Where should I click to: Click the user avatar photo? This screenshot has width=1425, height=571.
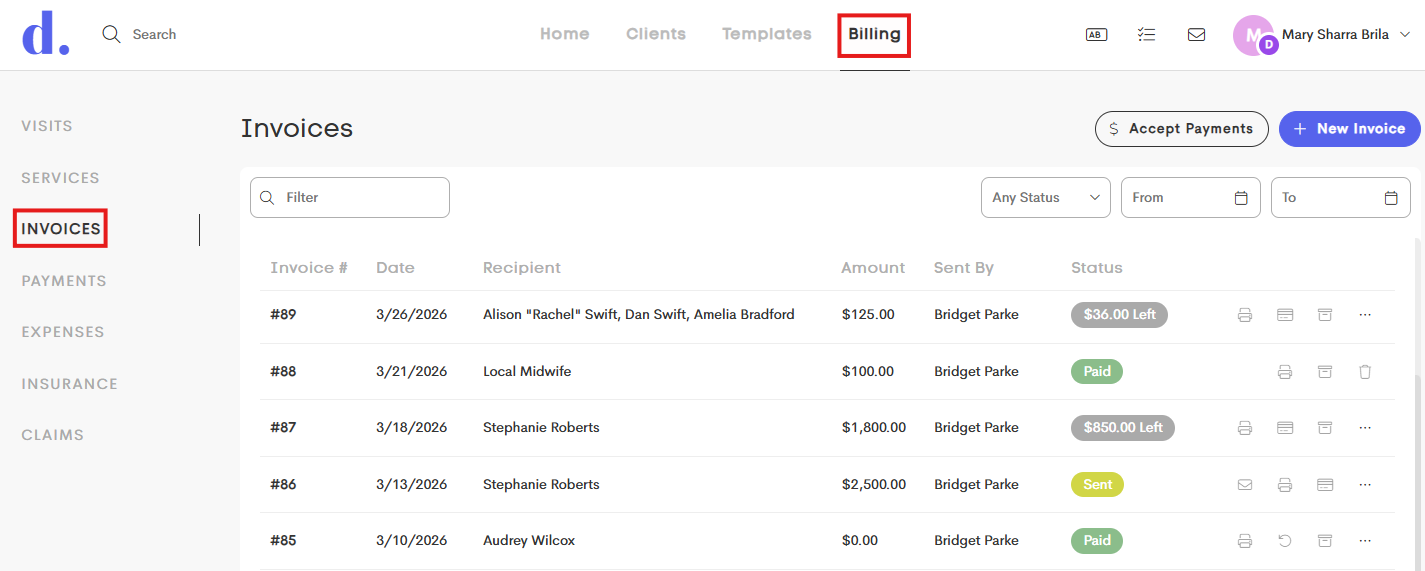[1254, 35]
